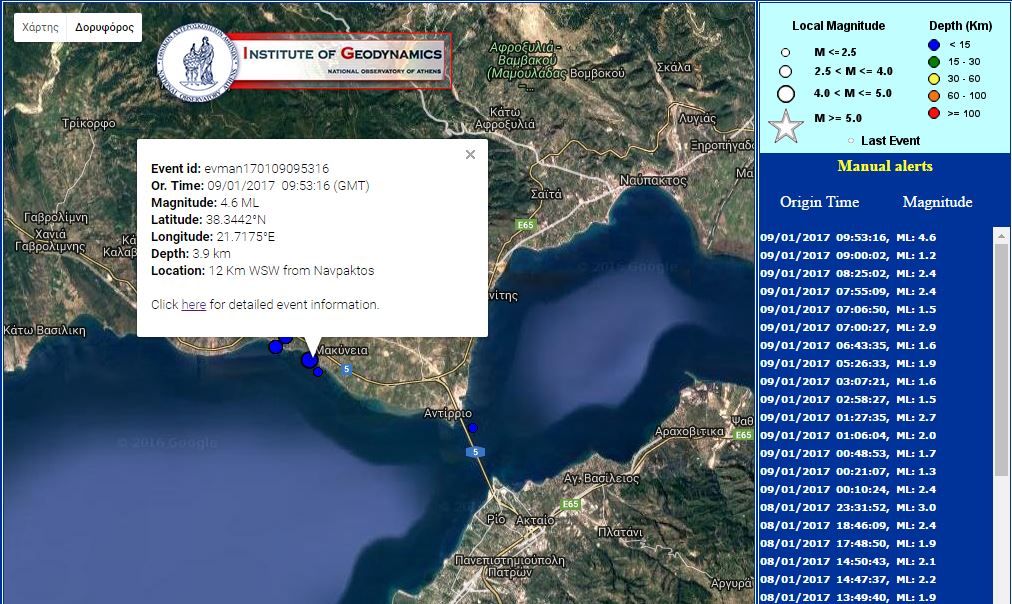This screenshot has height=604, width=1012.
Task: Open the 01:27:35 ML 2.7 alert entry
Action: 848,418
